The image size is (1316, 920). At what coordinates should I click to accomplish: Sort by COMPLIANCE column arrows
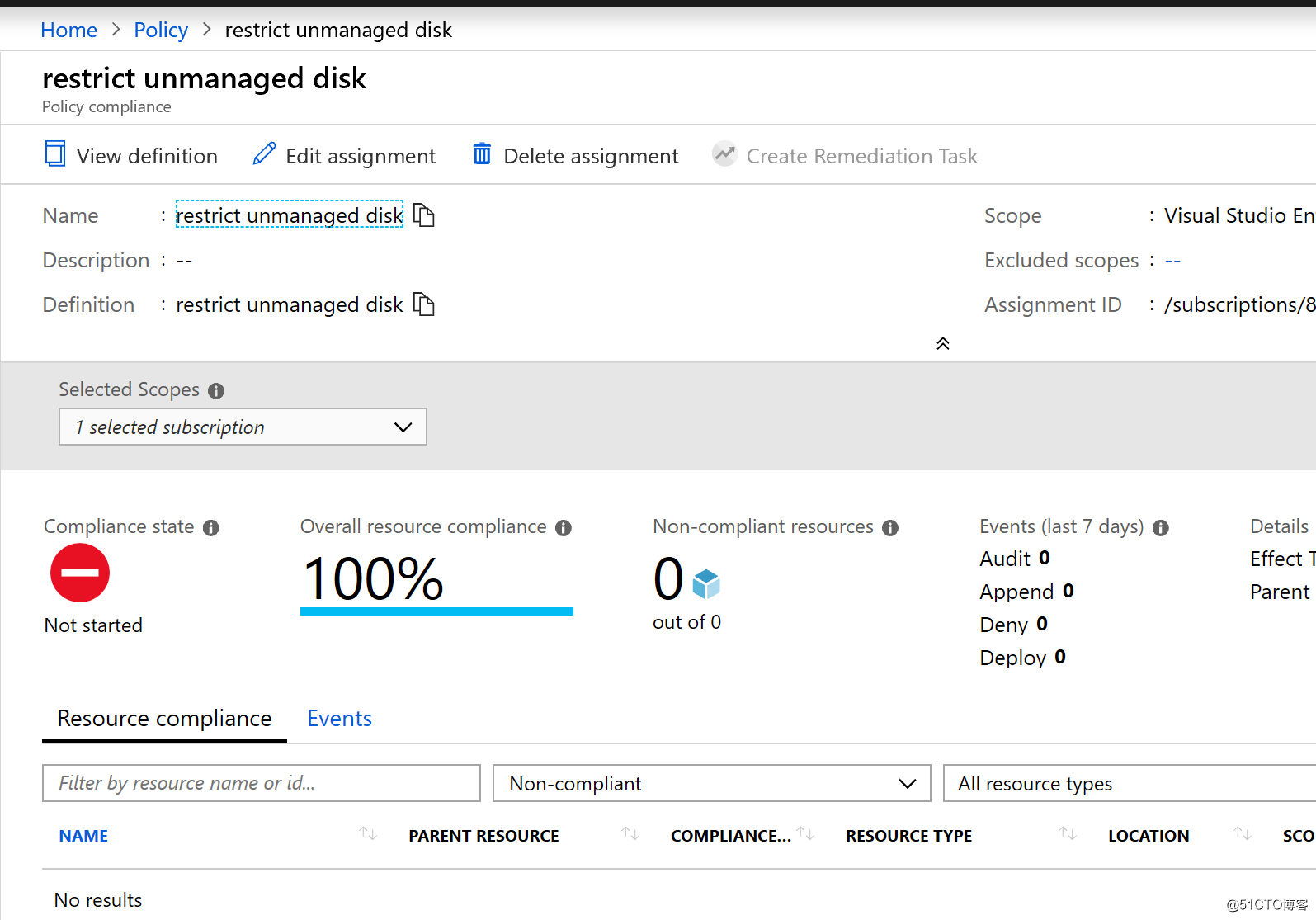(x=806, y=834)
